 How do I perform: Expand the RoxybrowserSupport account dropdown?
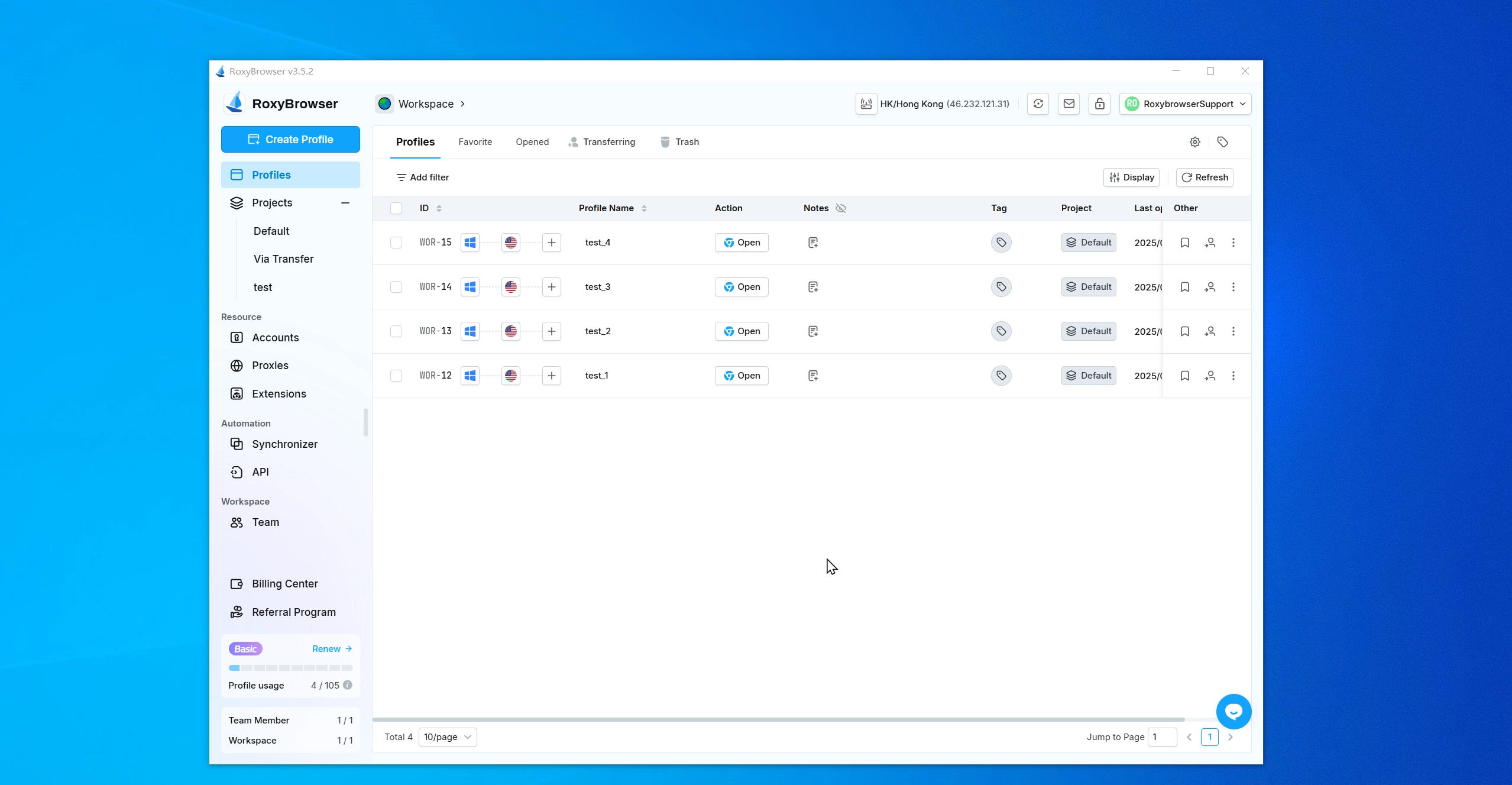coord(1185,104)
